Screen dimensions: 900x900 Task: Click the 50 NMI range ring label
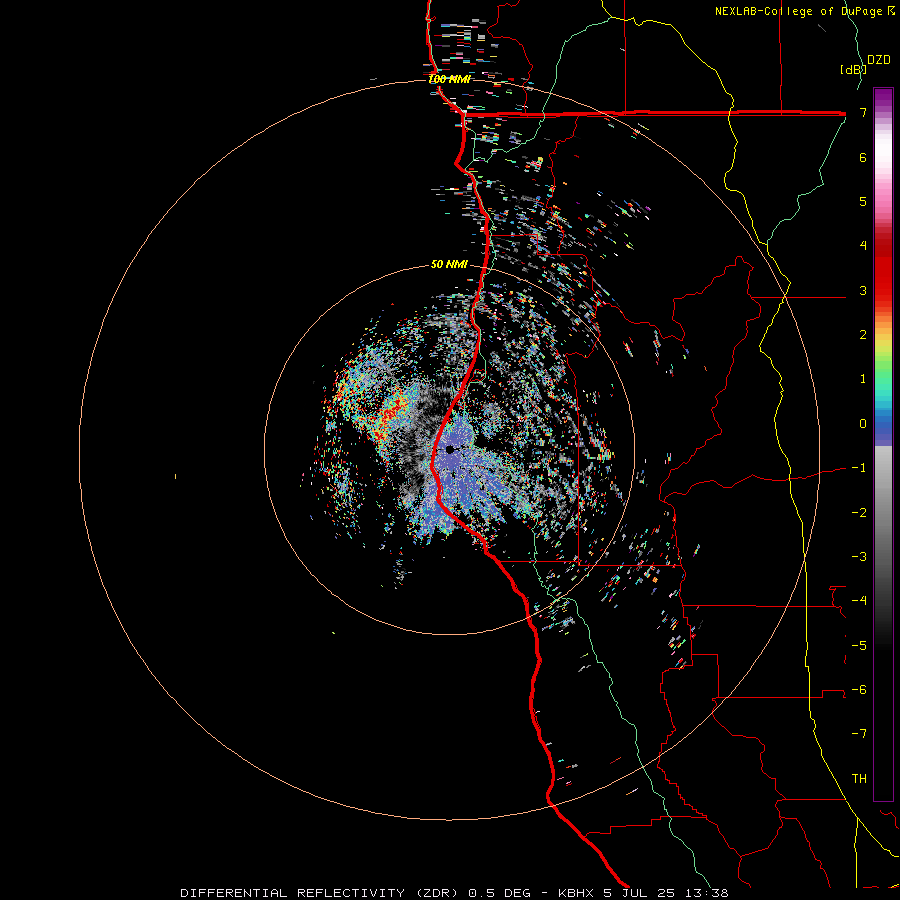tap(449, 264)
